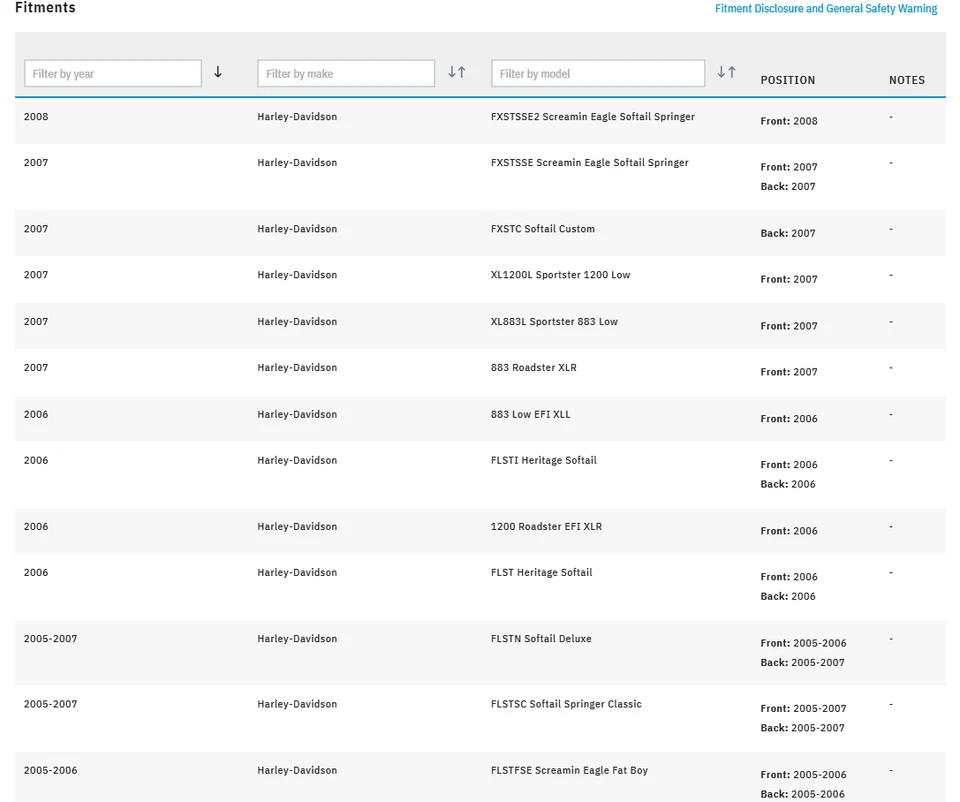Viewport: 960px width, 802px height.
Task: Open Fitment Disclosure and General Safety Warning
Action: tap(825, 9)
